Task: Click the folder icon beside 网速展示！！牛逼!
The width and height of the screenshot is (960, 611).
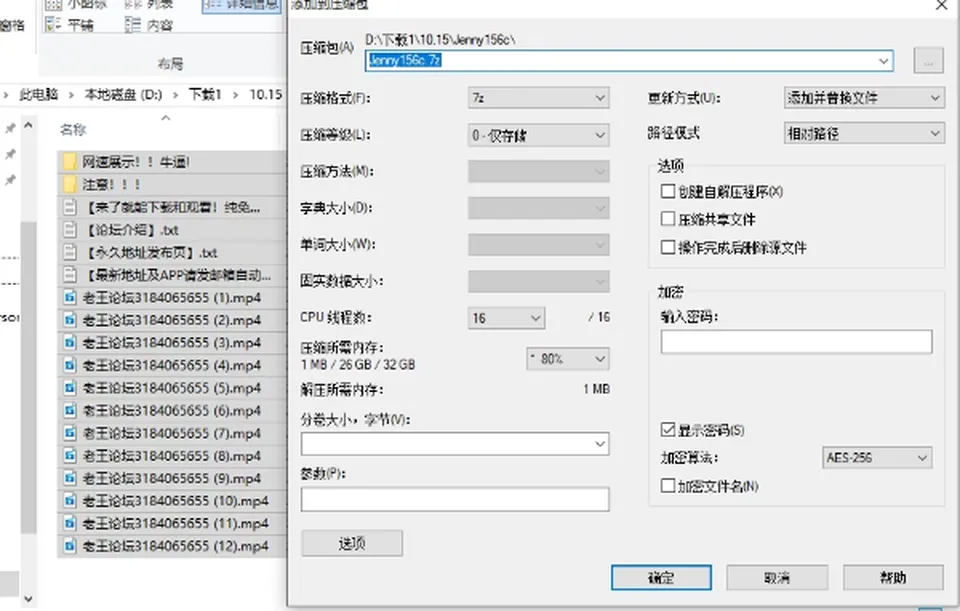Action: point(70,162)
